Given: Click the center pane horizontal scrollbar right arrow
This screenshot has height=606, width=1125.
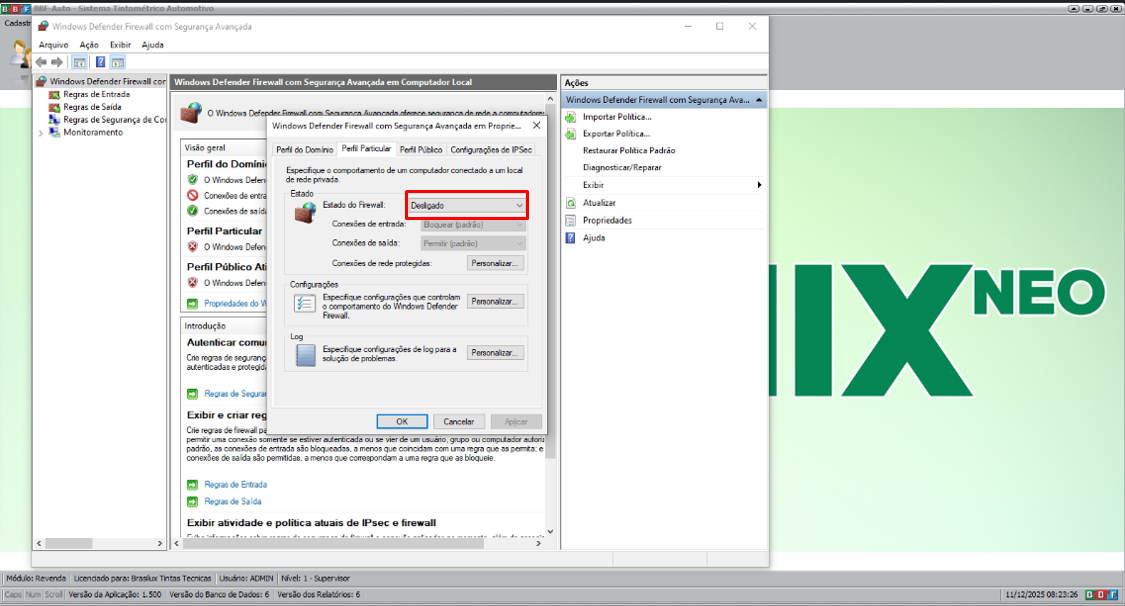Looking at the screenshot, I should [x=538, y=544].
